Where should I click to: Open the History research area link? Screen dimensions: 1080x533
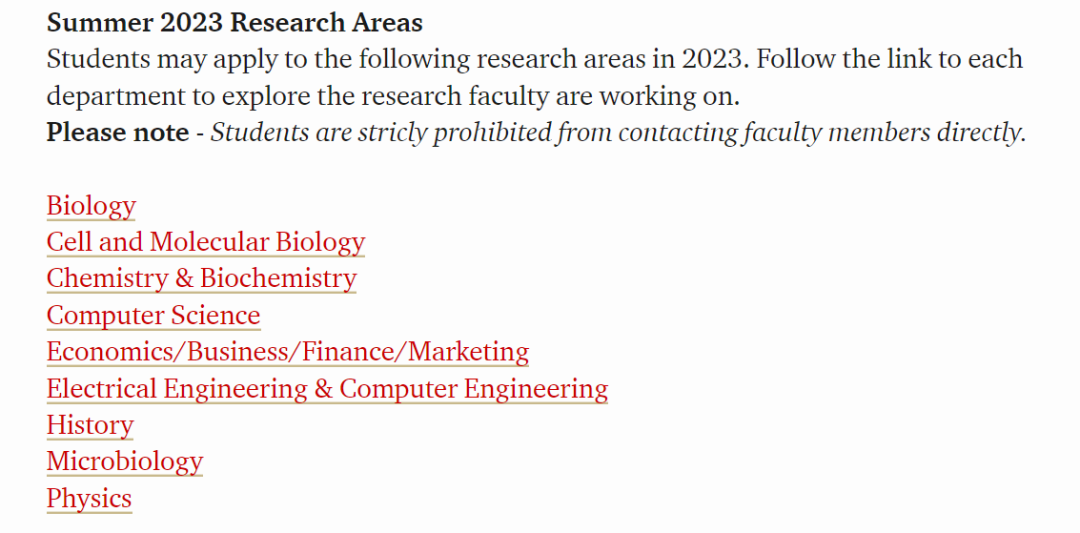point(90,426)
